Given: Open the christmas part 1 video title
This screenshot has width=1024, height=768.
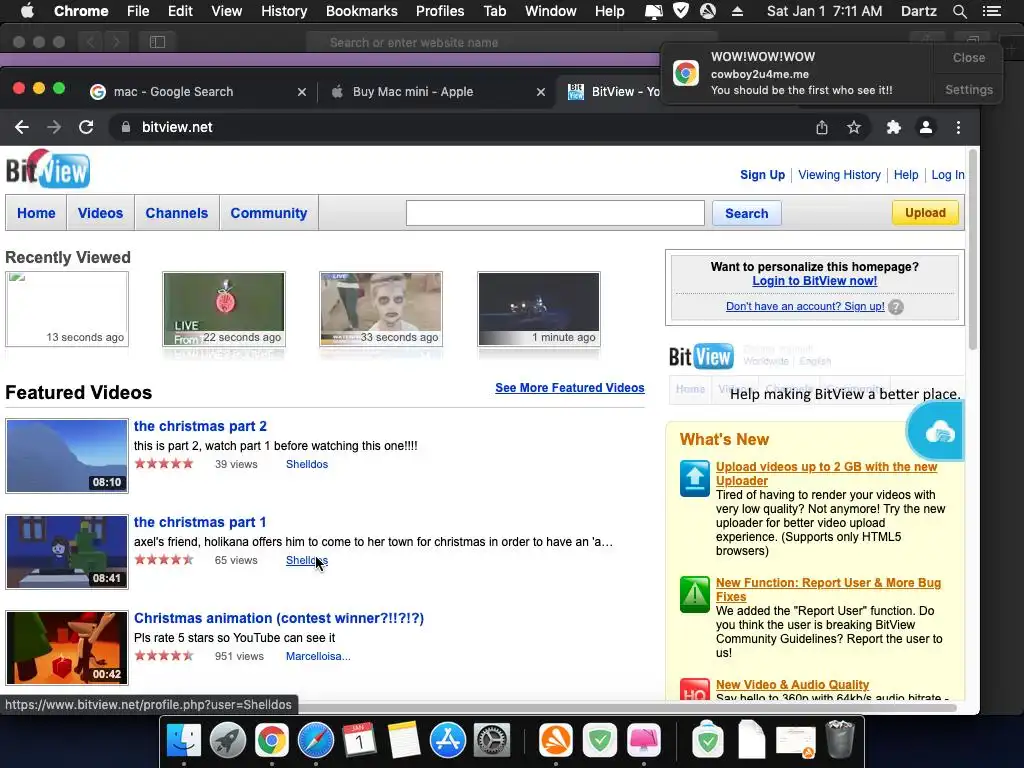Looking at the screenshot, I should [x=200, y=522].
